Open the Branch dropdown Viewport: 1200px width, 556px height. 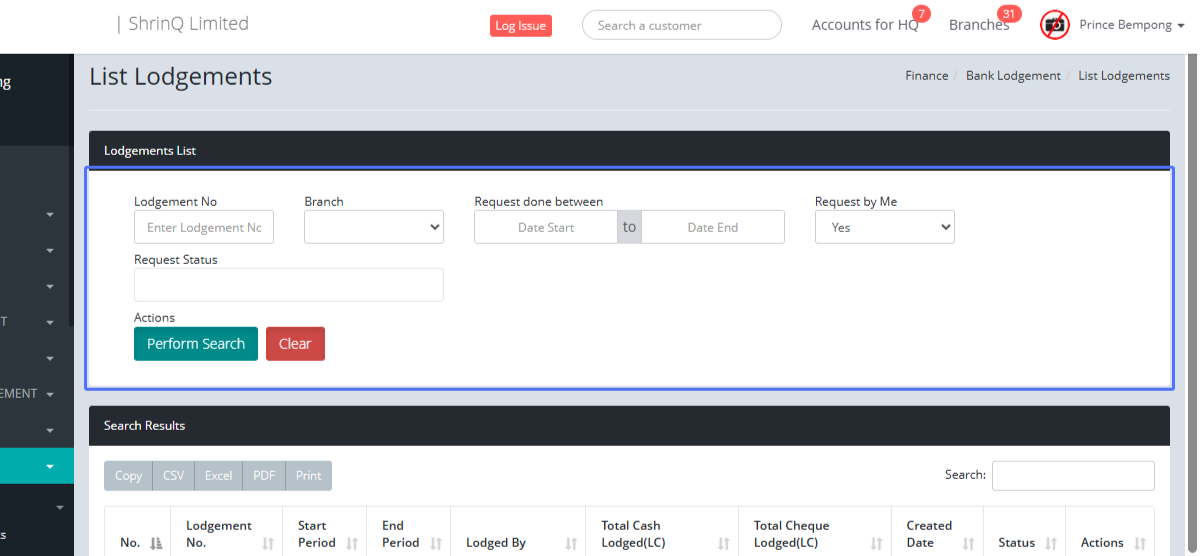[x=374, y=227]
